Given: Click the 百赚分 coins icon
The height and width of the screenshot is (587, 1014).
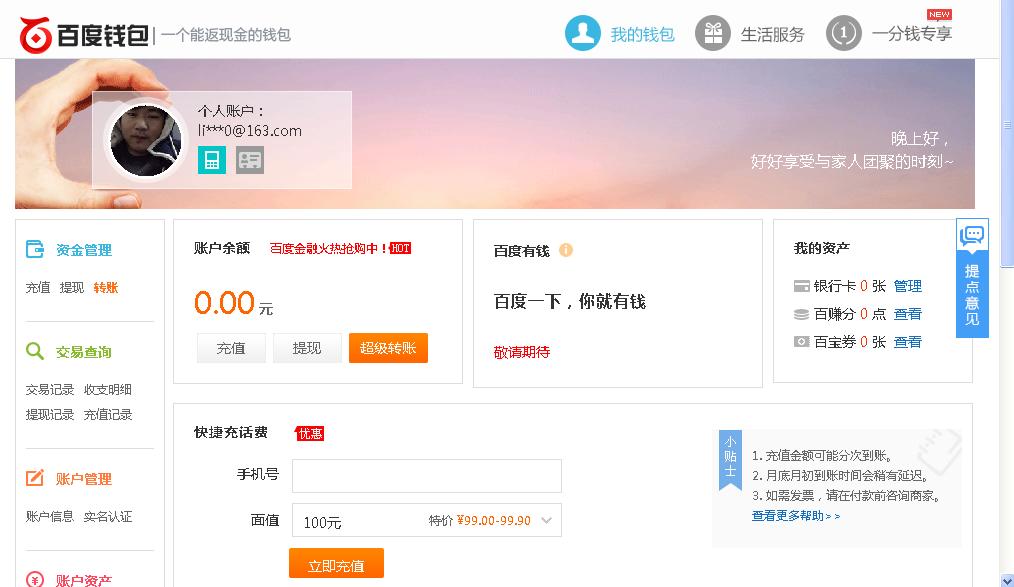Looking at the screenshot, I should [801, 314].
